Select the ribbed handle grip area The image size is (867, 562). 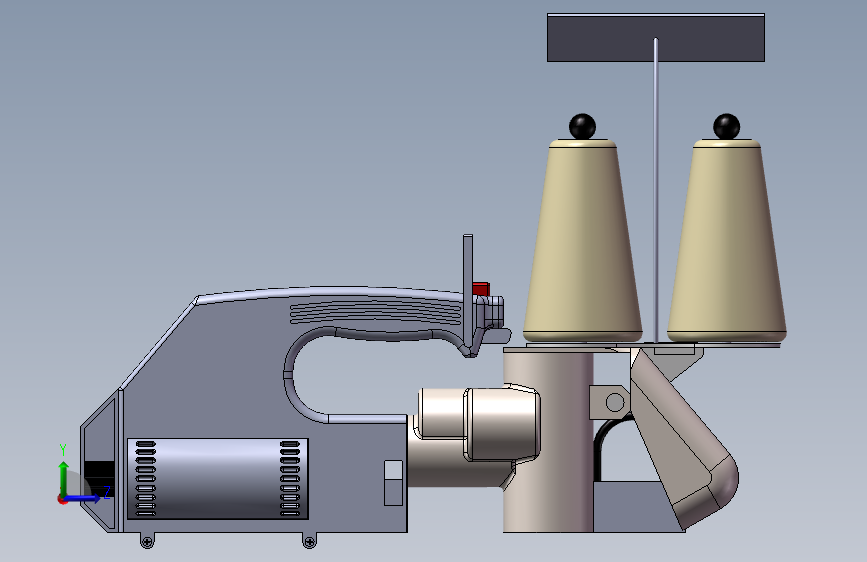[376, 313]
